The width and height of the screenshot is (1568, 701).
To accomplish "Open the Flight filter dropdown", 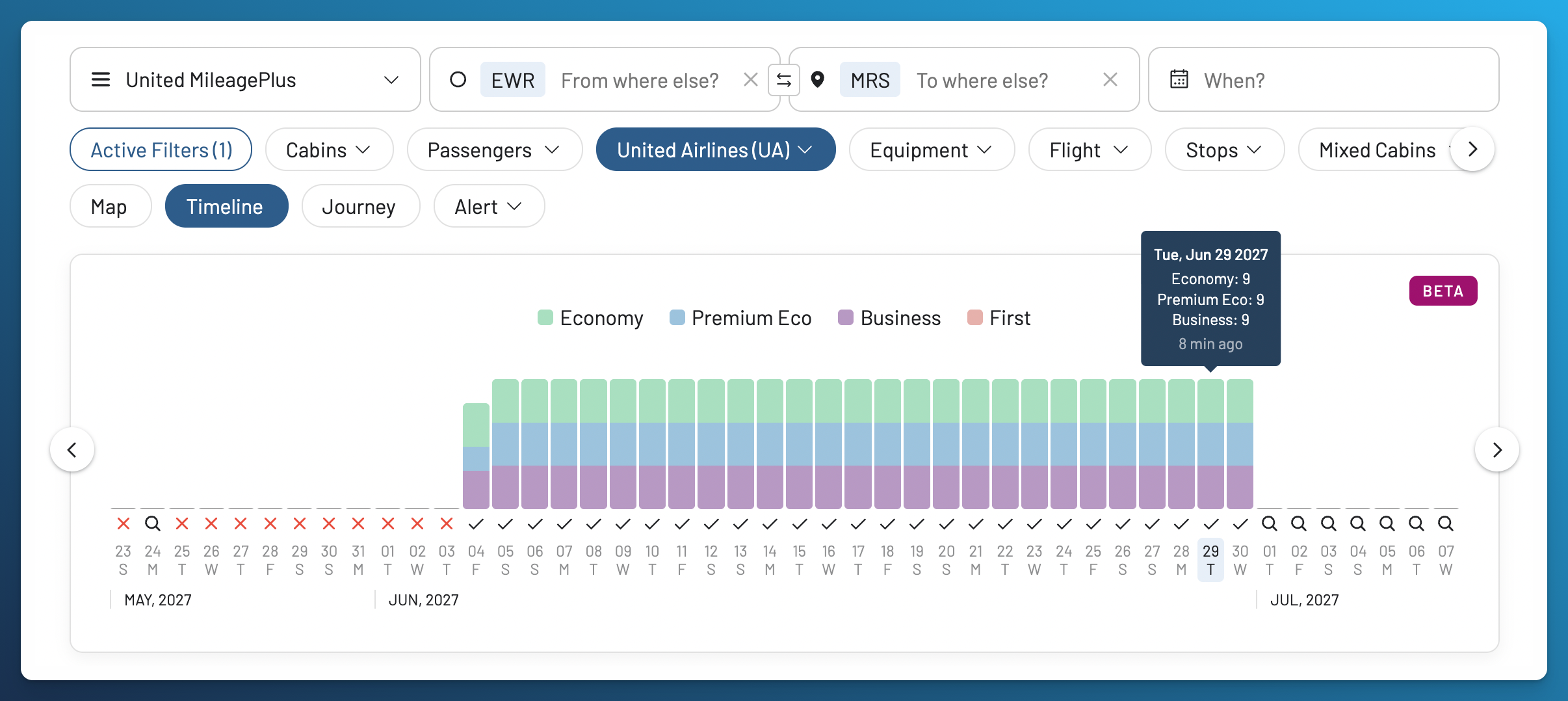I will point(1090,150).
